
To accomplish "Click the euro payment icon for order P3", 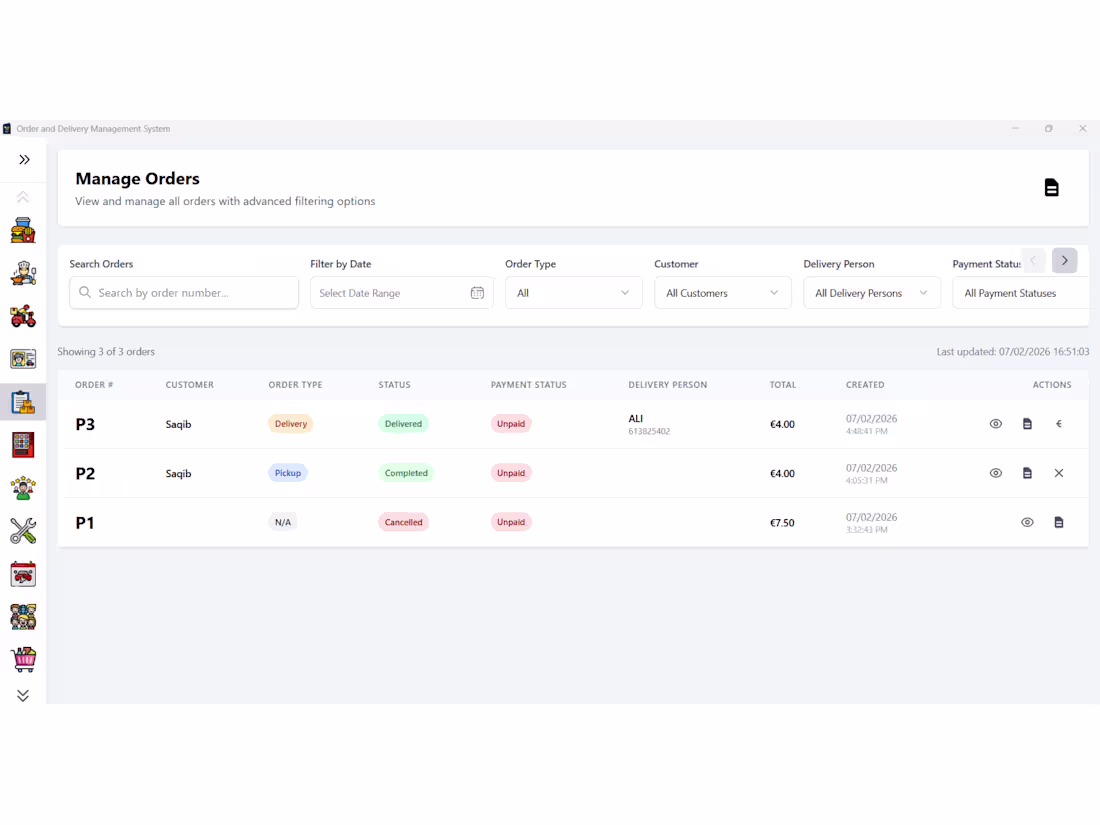I will point(1059,424).
